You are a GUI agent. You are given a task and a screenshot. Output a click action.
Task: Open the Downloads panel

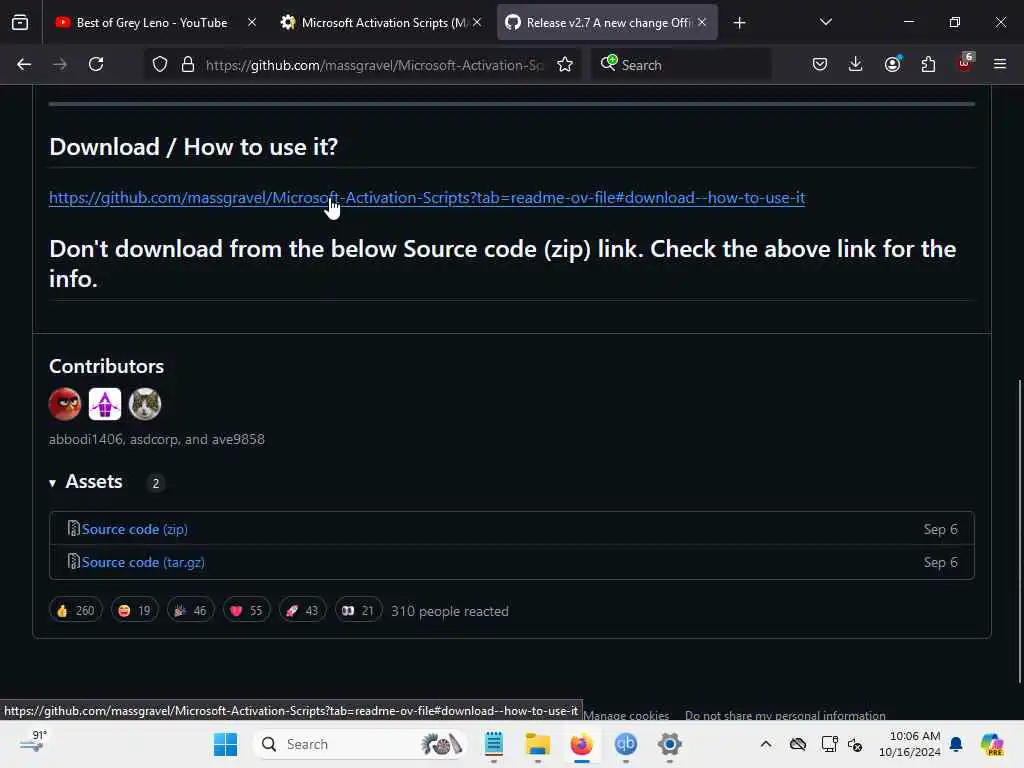point(856,65)
